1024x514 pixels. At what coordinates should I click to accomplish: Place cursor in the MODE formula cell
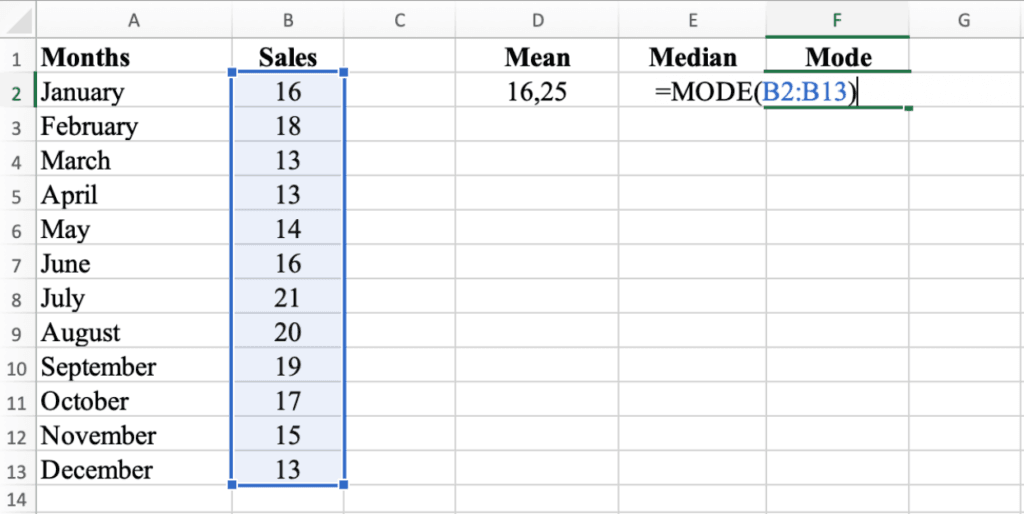(838, 92)
